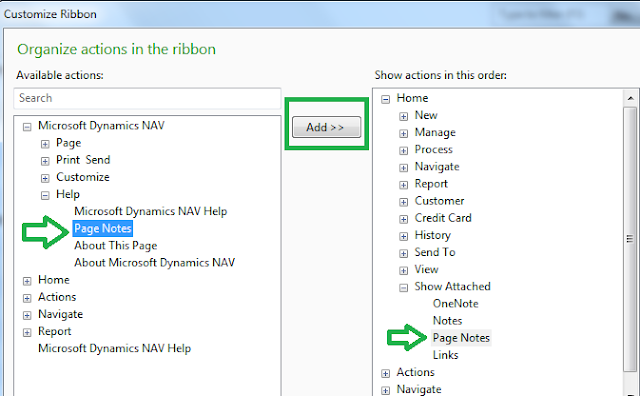Click the Search actions input field
The image size is (640, 396).
click(x=147, y=98)
